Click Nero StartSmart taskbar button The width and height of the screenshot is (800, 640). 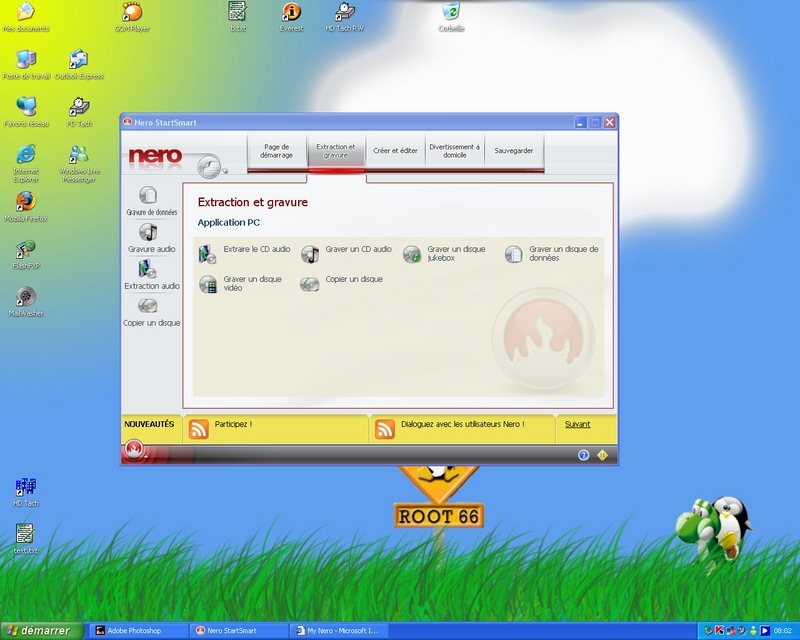point(239,631)
